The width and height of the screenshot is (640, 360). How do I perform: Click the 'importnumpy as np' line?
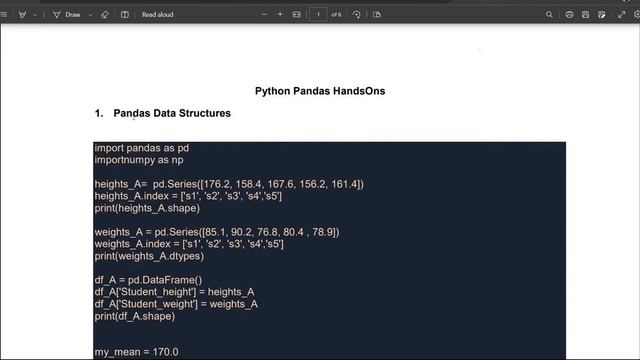[x=139, y=160]
